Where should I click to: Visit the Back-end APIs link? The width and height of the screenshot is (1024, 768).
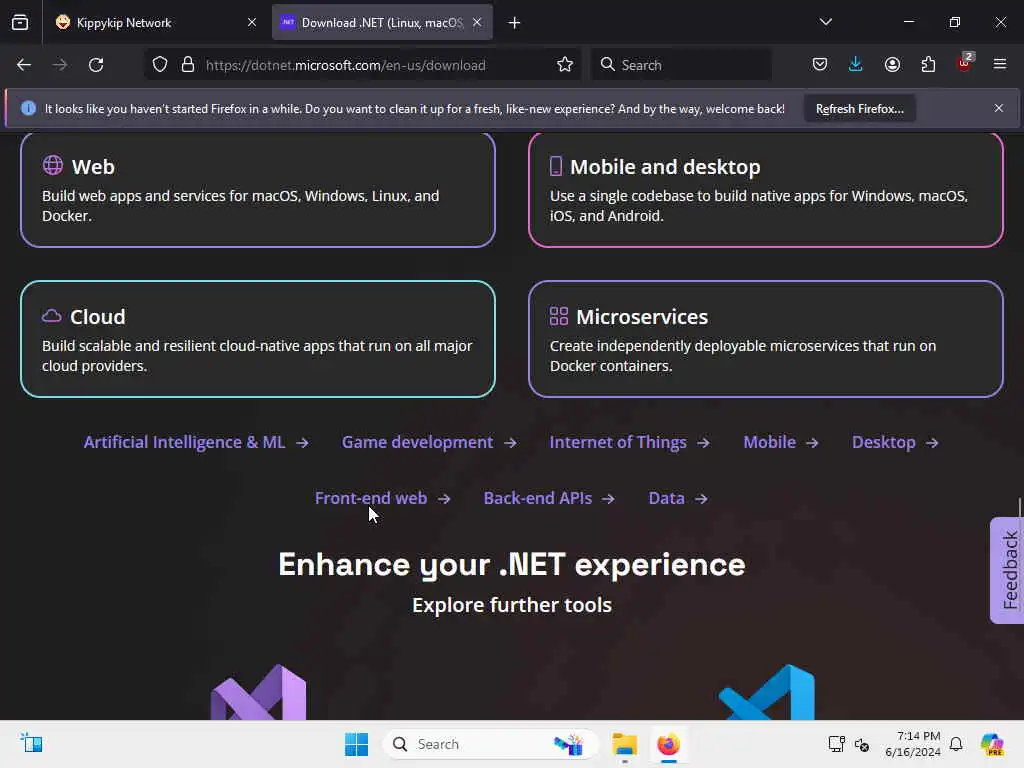tap(549, 498)
